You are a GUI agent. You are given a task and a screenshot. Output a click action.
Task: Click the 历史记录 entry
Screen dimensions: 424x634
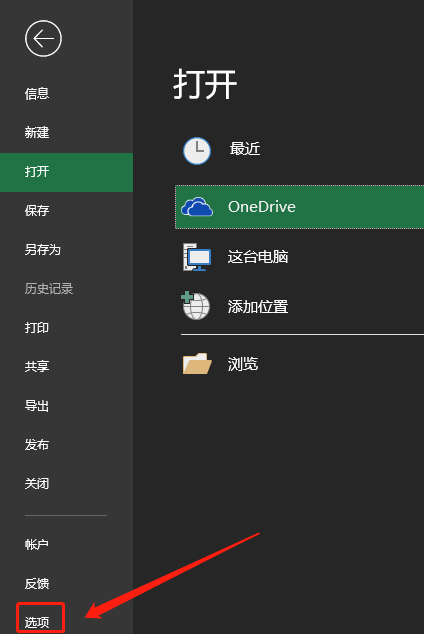tap(49, 289)
